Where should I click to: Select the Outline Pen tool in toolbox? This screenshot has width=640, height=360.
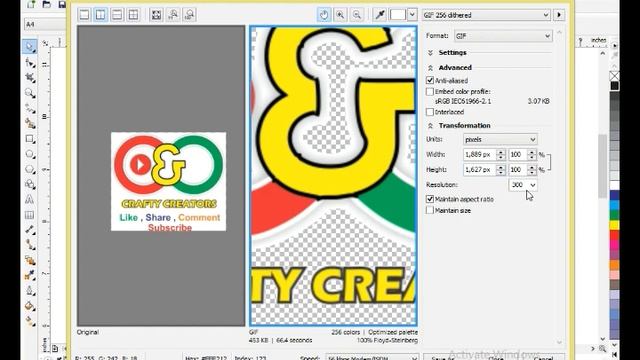click(30, 291)
